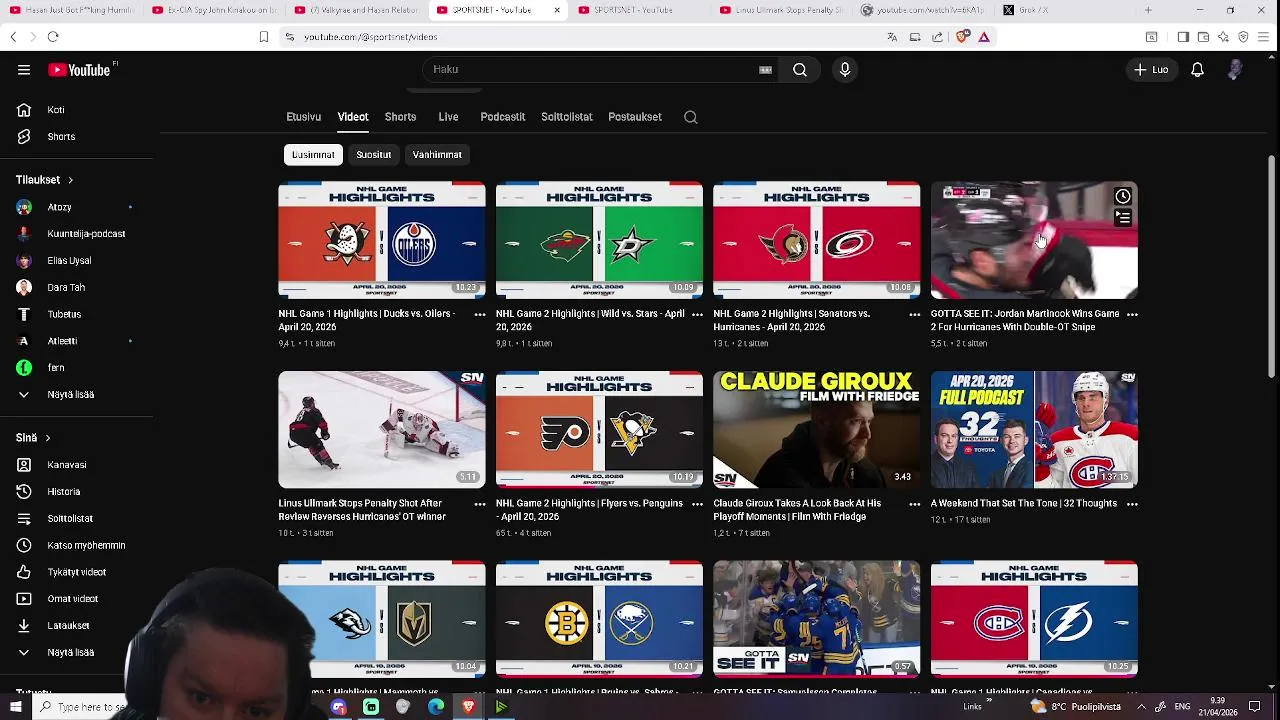This screenshot has width=1280, height=720.
Task: Select the Uusimmat sort chip
Action: coord(313,155)
